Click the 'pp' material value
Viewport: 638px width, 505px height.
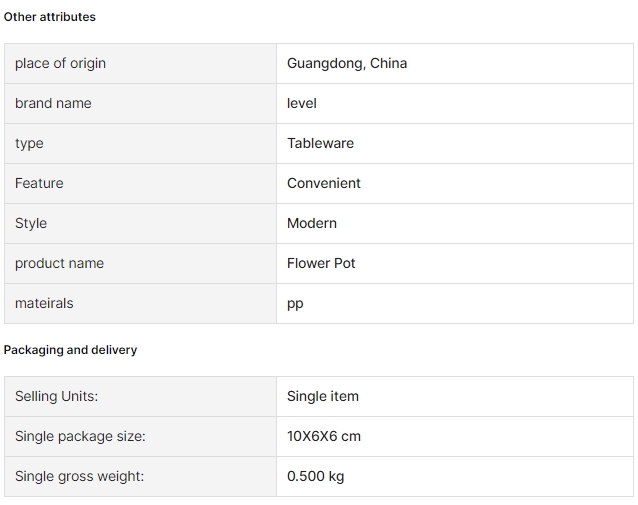pos(295,304)
